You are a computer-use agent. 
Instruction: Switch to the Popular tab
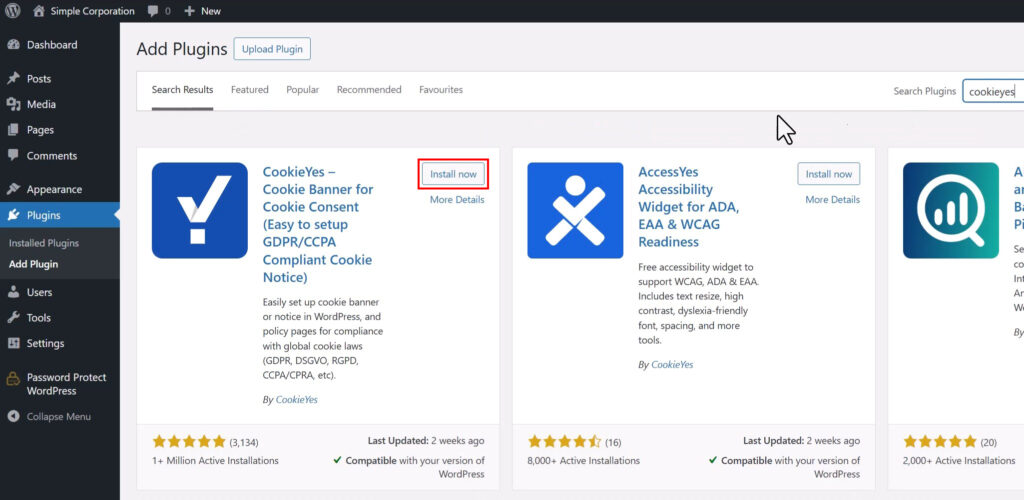tap(302, 90)
